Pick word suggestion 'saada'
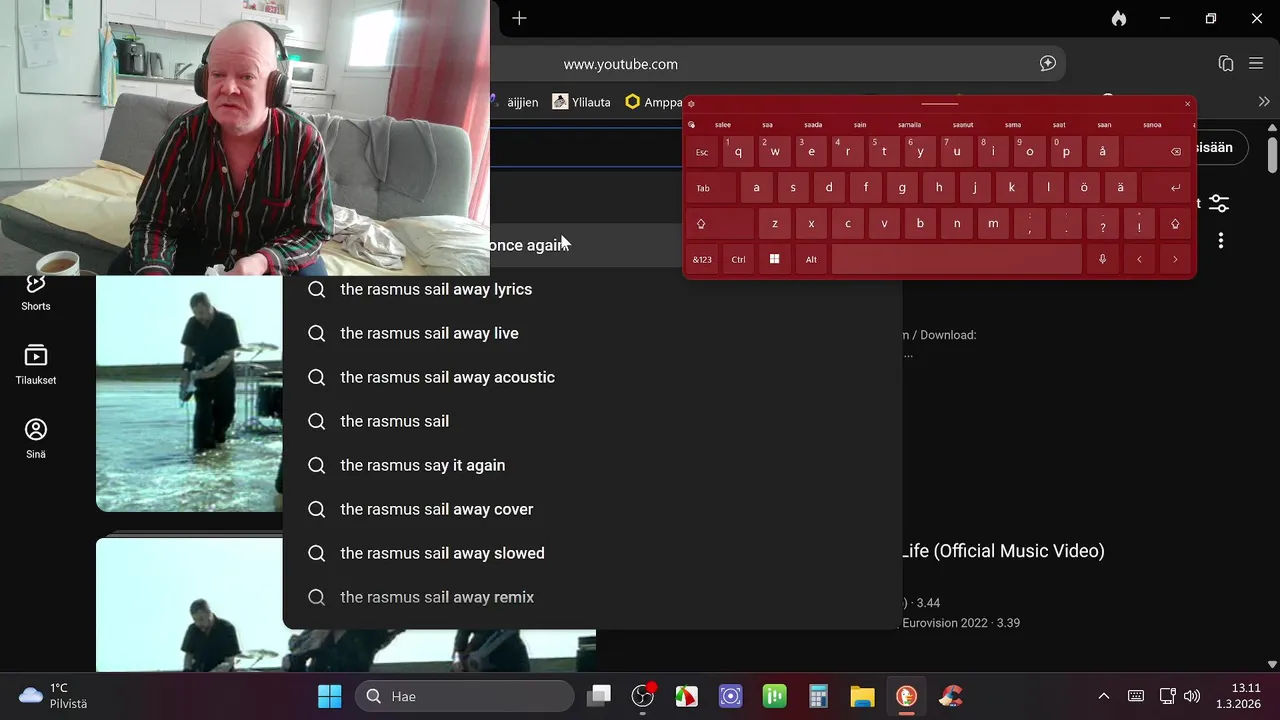 tap(813, 125)
